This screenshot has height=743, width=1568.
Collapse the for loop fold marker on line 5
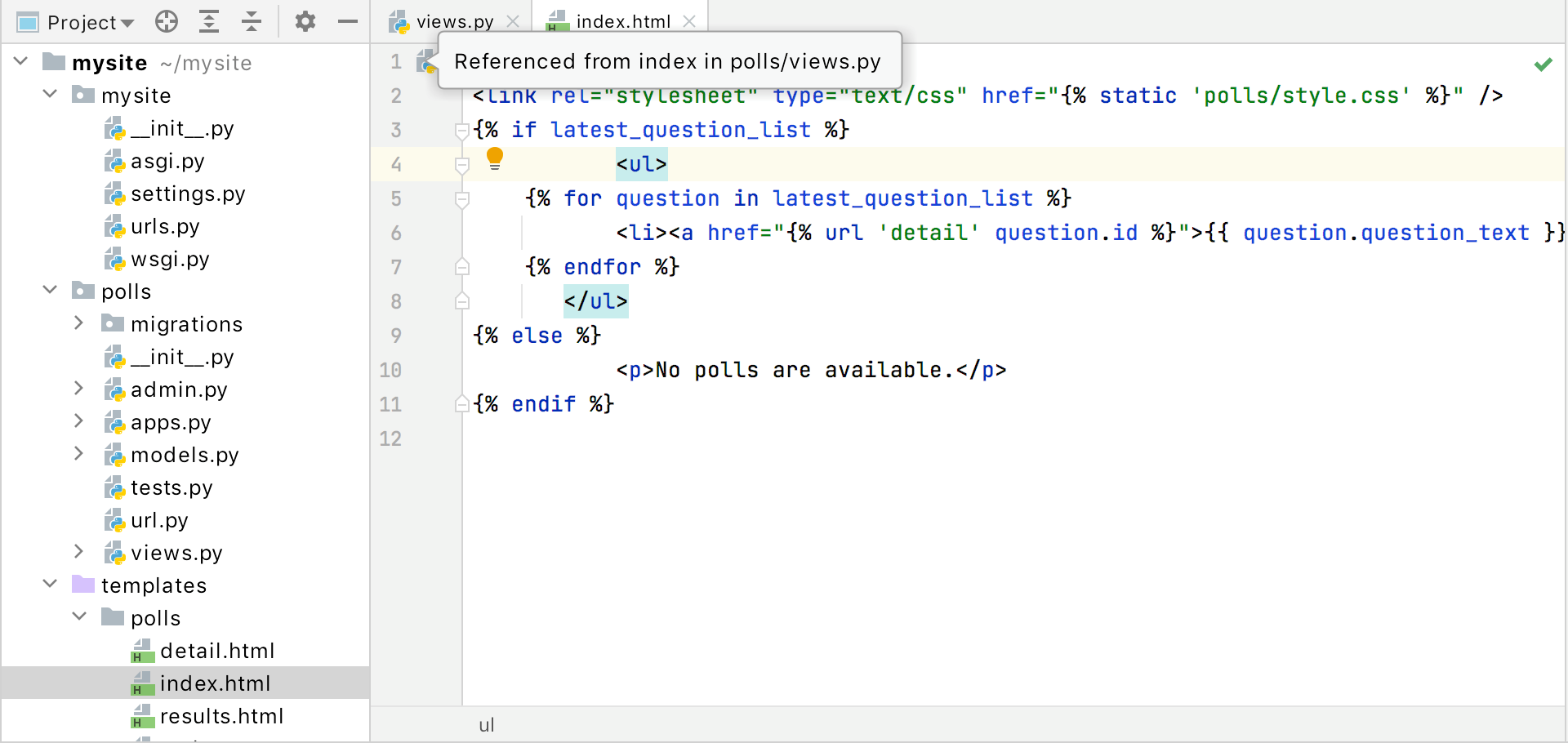pyautogui.click(x=462, y=198)
